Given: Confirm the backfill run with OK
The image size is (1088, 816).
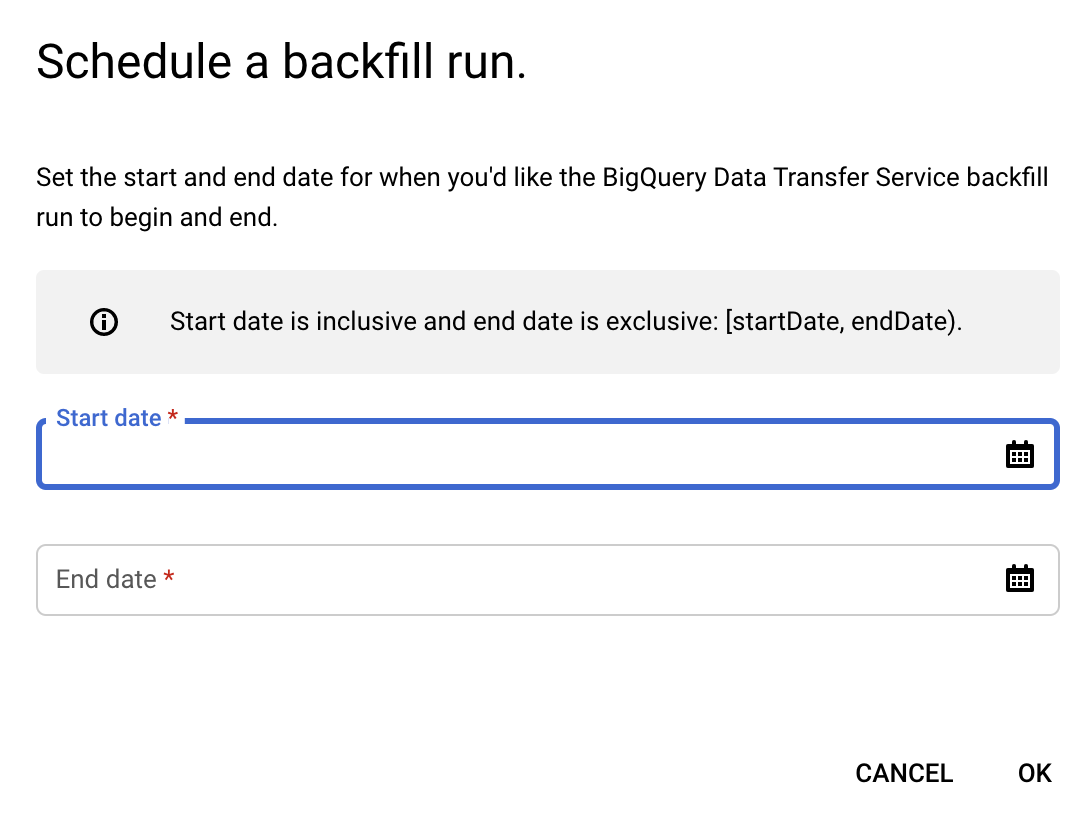Looking at the screenshot, I should [1034, 773].
